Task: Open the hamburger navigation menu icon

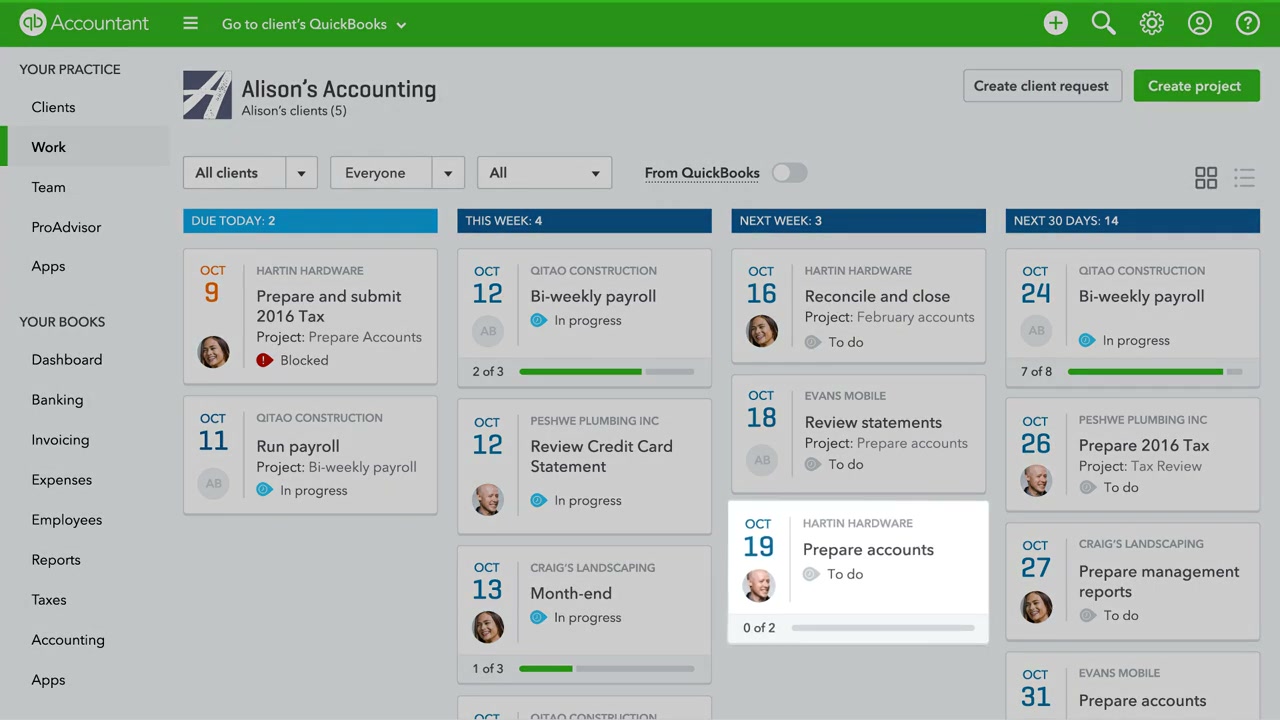Action: [x=190, y=24]
